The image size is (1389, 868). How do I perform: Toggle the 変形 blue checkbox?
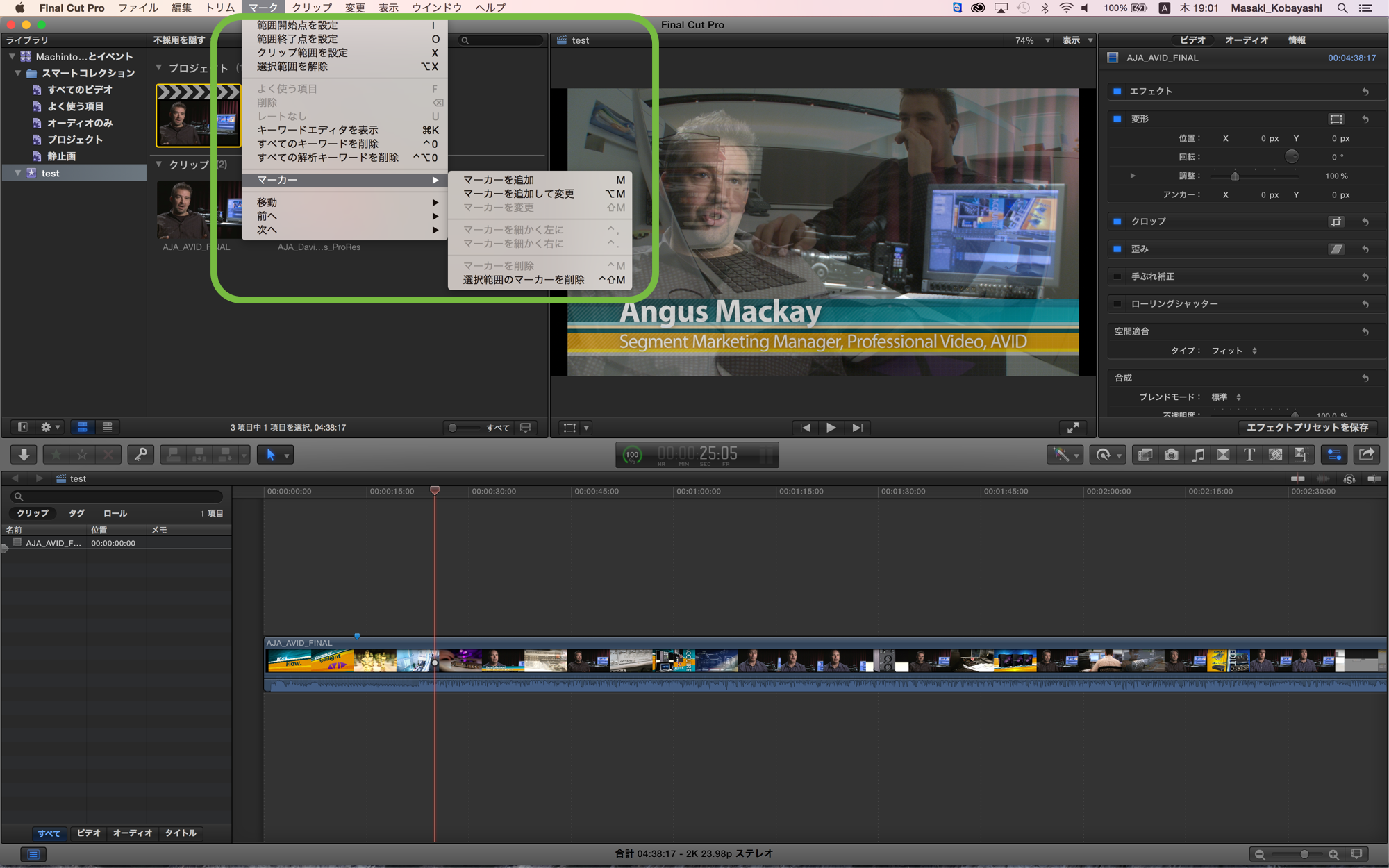(1117, 119)
